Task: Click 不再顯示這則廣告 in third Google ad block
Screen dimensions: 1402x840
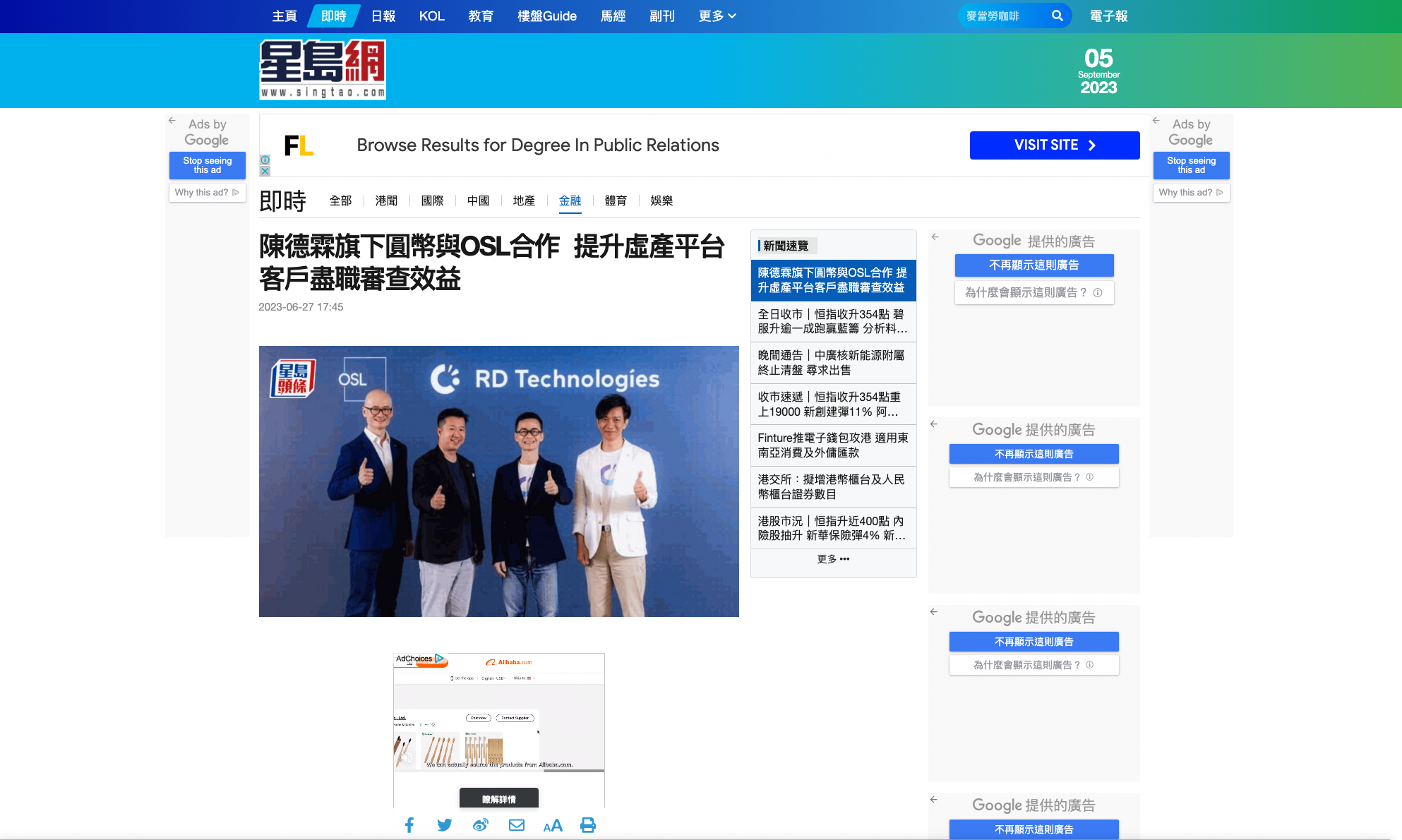Action: tap(1034, 642)
